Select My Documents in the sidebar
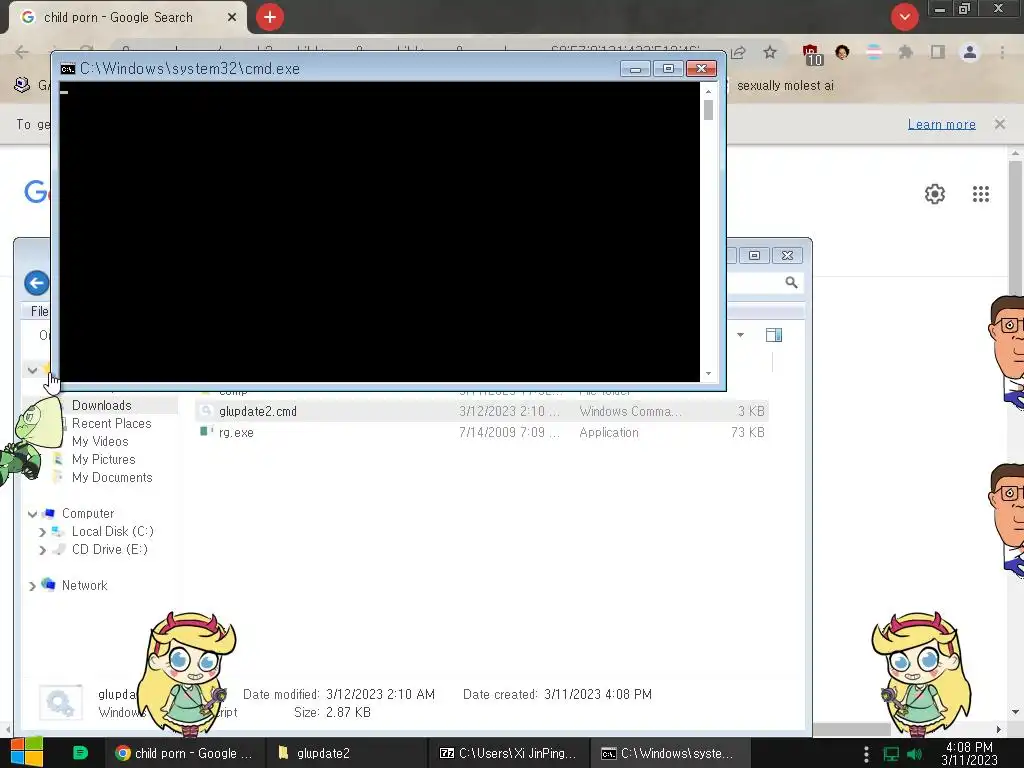This screenshot has width=1024, height=768. point(112,477)
